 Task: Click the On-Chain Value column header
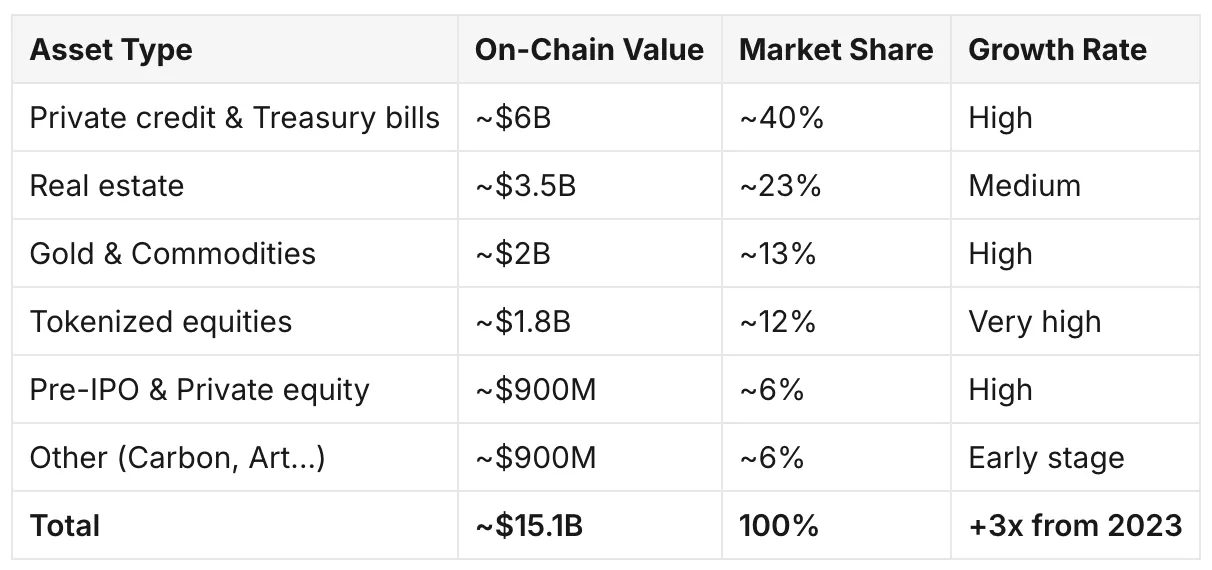coord(589,50)
